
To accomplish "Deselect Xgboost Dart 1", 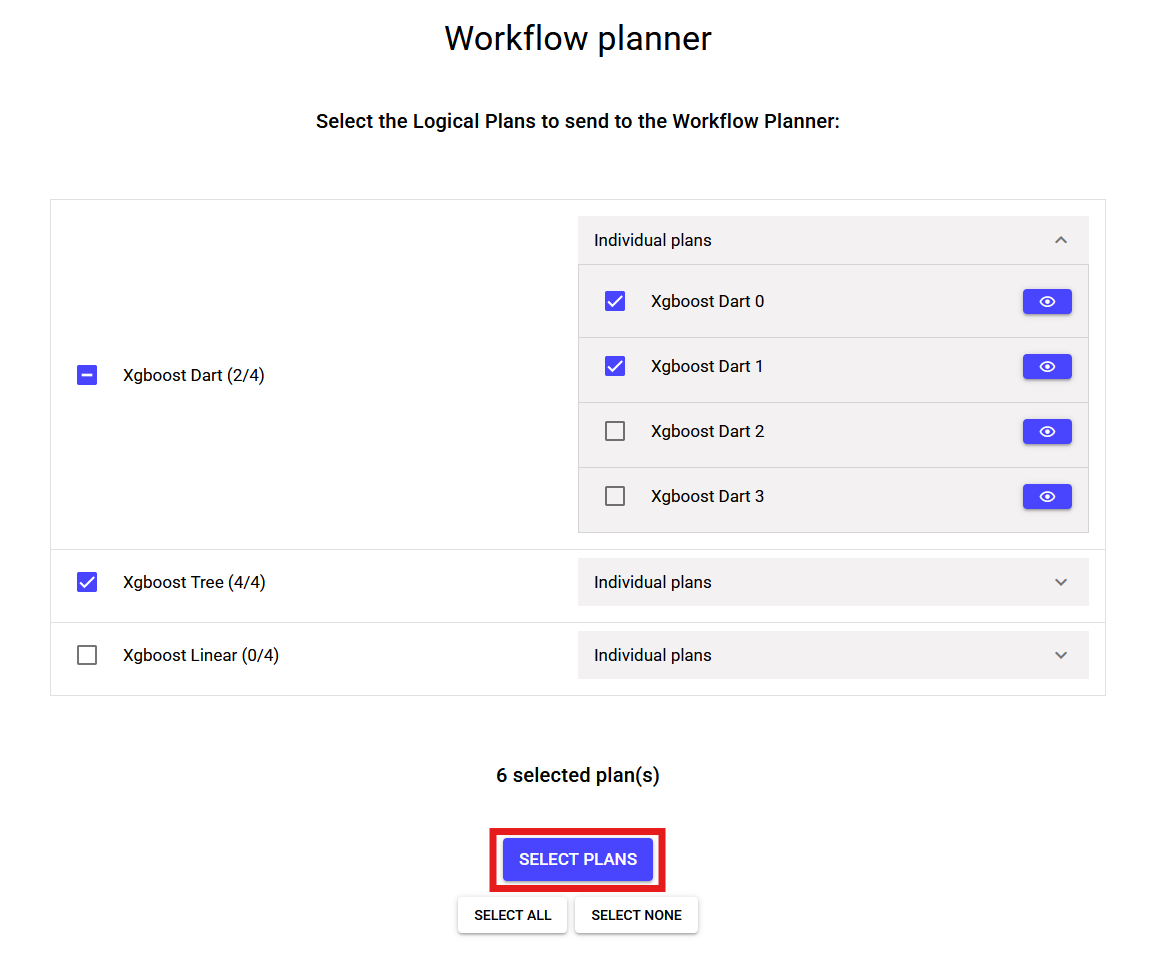I will pos(614,366).
